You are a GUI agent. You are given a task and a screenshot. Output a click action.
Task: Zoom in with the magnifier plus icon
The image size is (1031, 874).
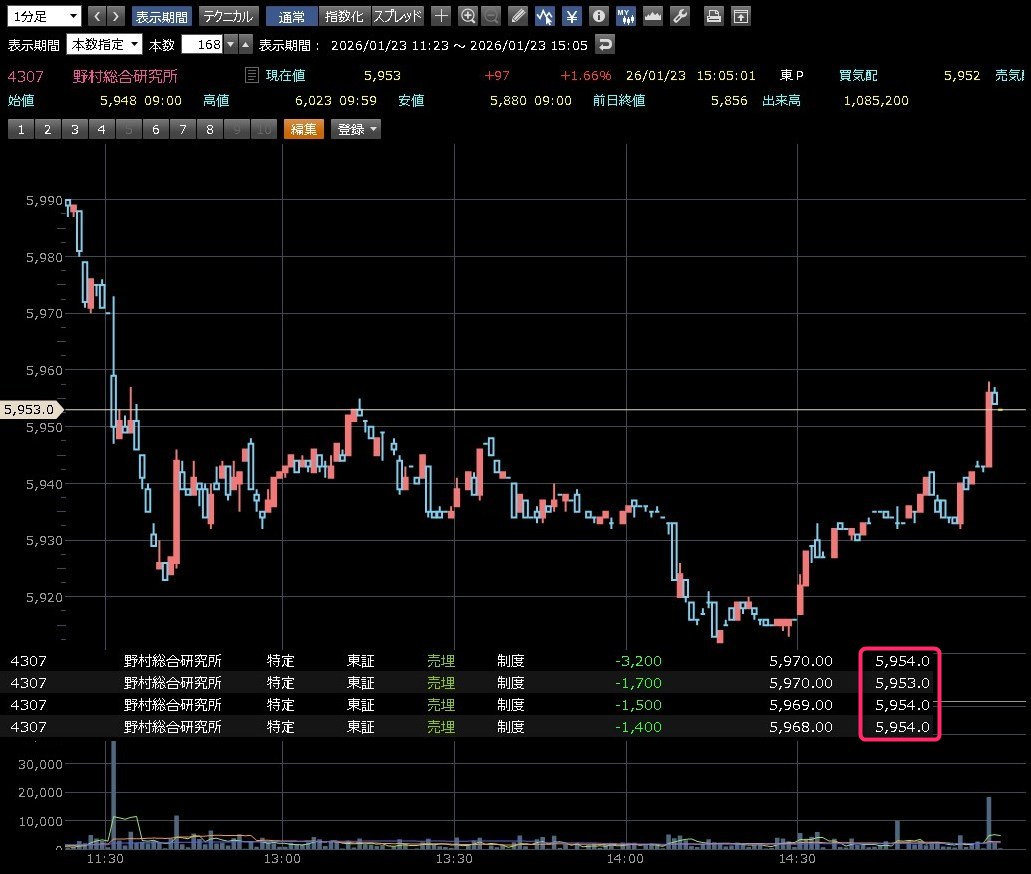[468, 16]
